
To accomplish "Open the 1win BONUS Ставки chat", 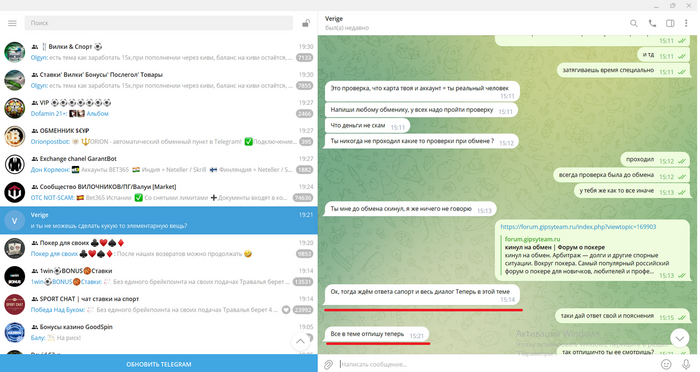I will tap(158, 276).
